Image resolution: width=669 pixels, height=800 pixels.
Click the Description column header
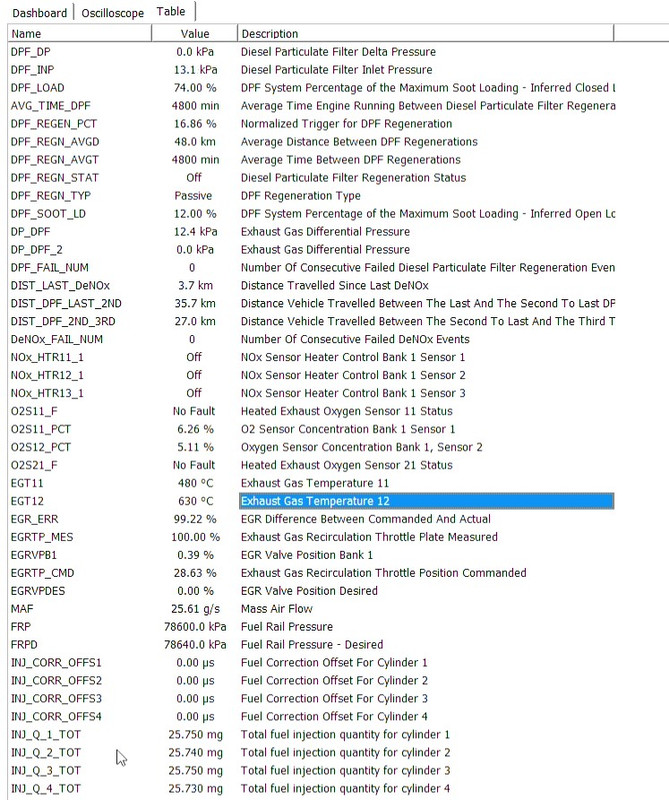click(x=426, y=34)
